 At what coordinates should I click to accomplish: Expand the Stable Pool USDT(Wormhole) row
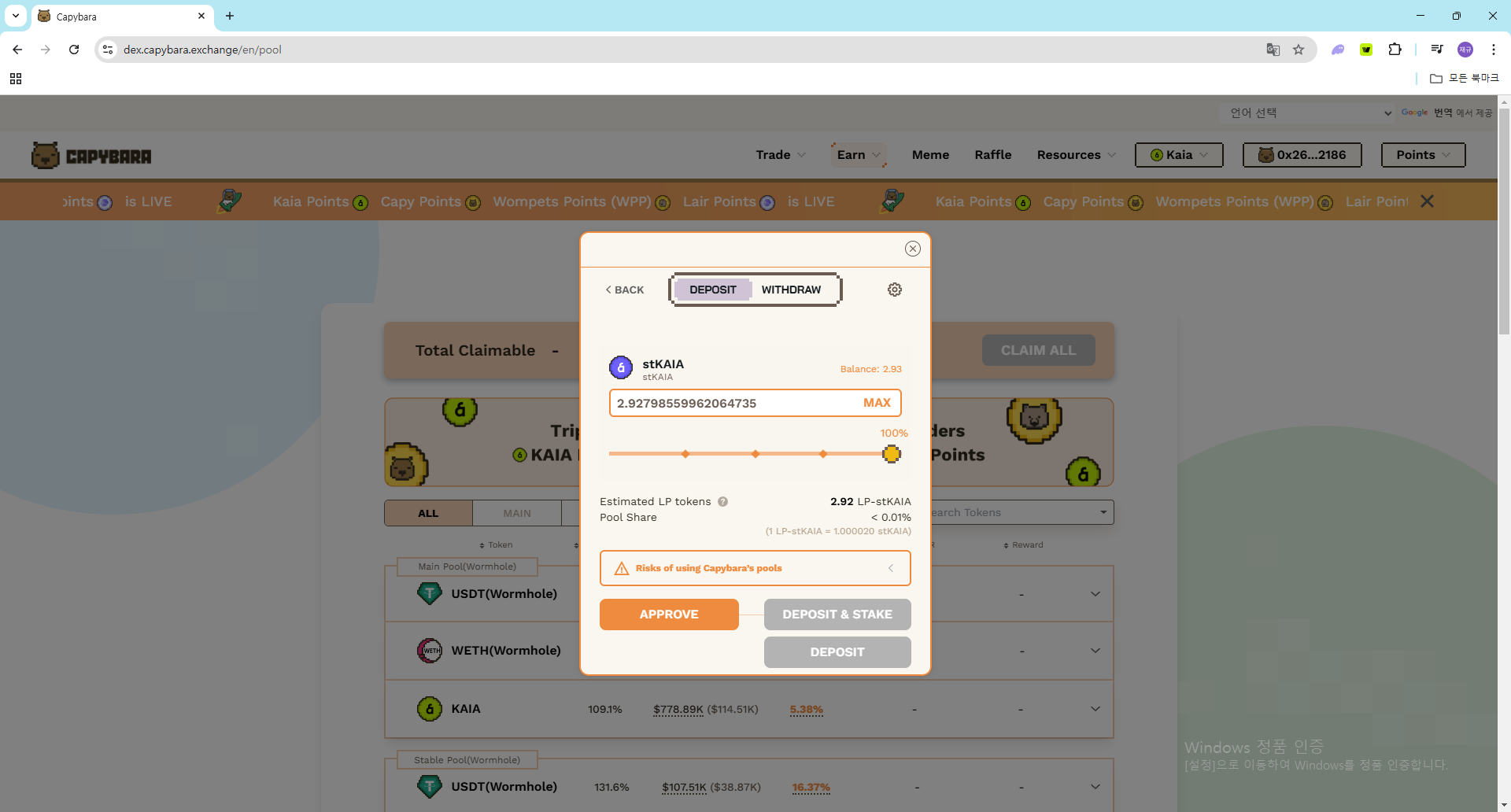click(1095, 787)
